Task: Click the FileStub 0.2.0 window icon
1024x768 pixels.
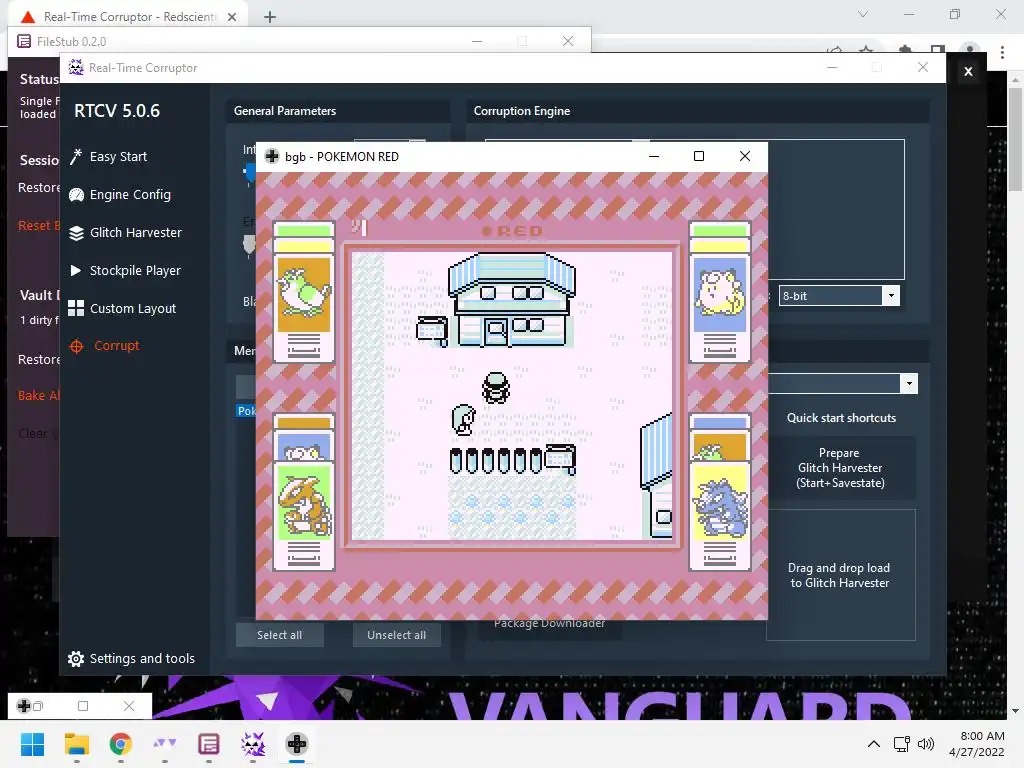Action: tap(24, 41)
